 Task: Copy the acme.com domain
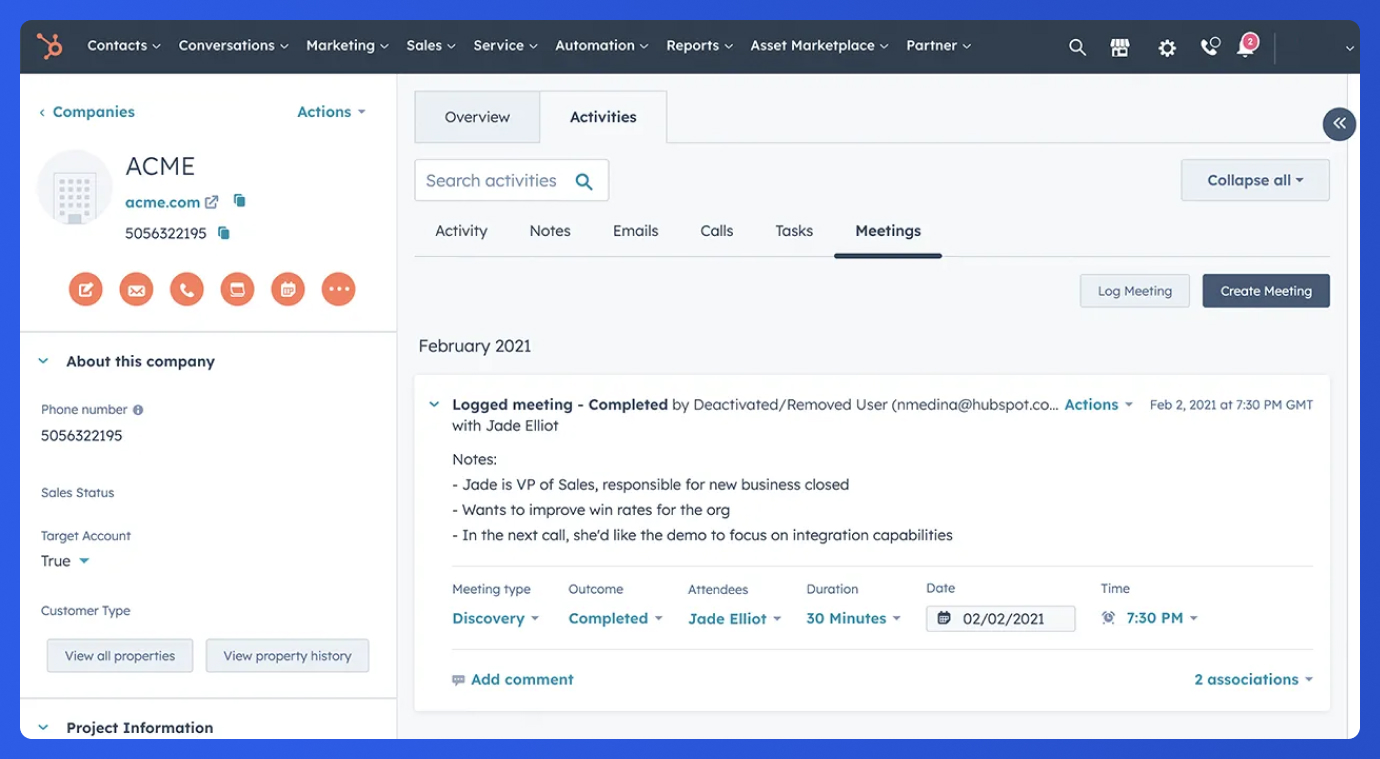(240, 201)
